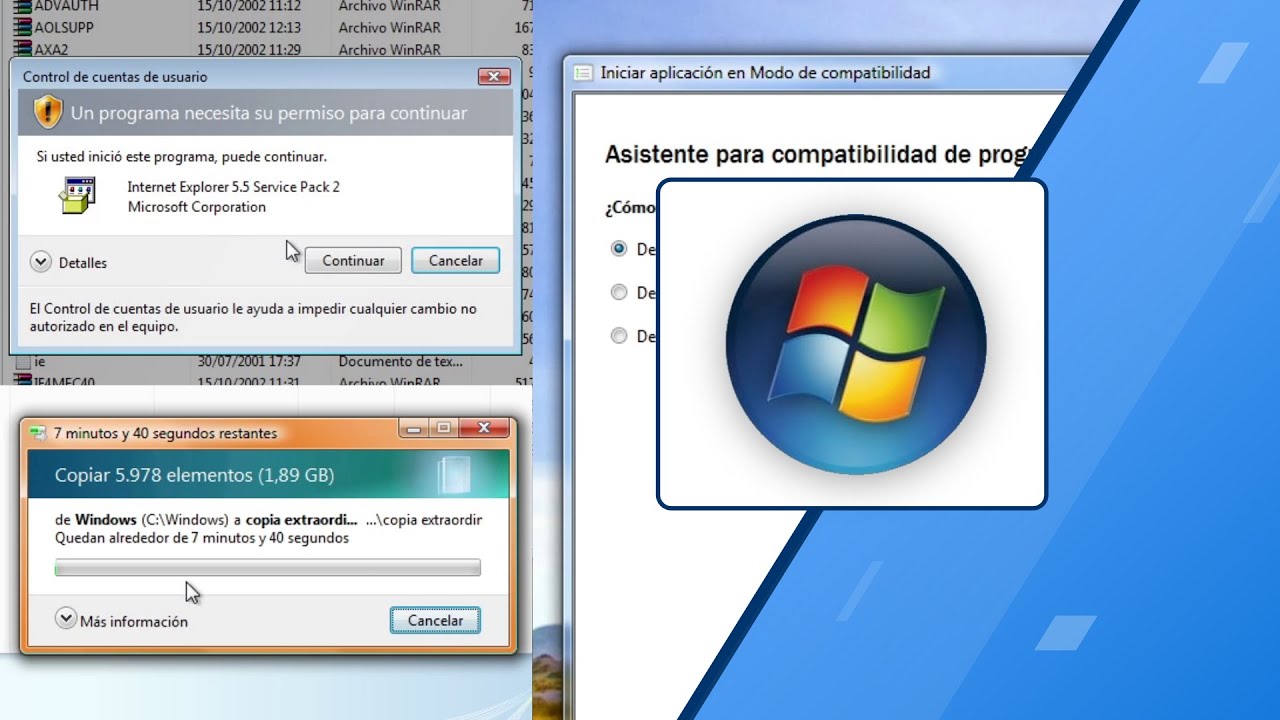Viewport: 1280px width, 720px height.
Task: Cancel the User Account Control prompt
Action: (x=456, y=260)
